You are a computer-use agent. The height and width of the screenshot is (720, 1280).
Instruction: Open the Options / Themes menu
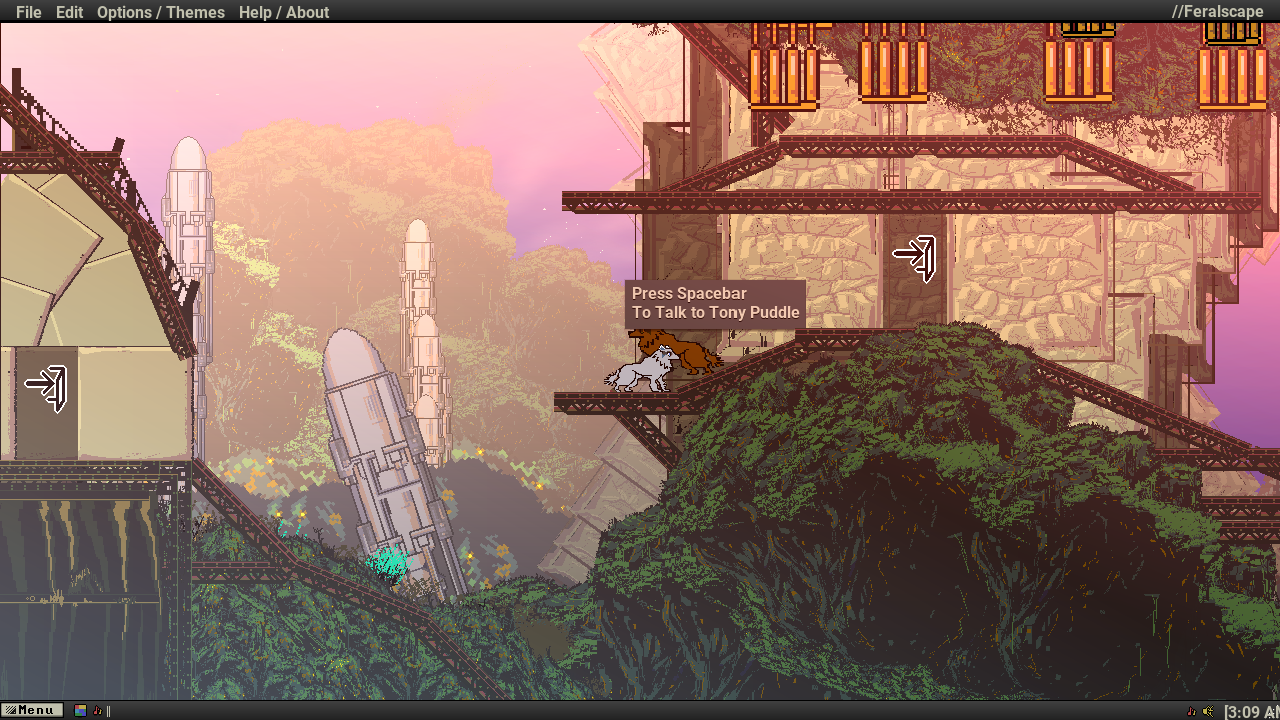tap(160, 12)
